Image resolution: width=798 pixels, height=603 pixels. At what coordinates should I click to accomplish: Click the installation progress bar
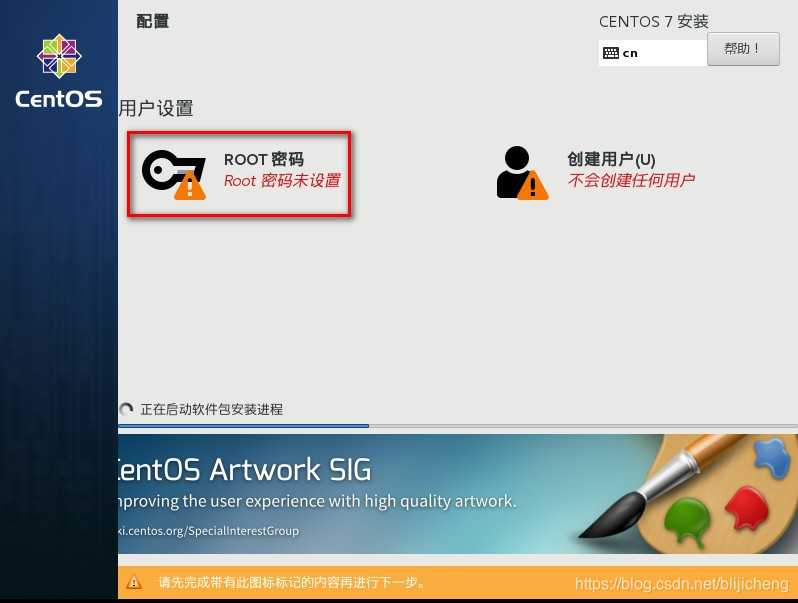pos(458,426)
